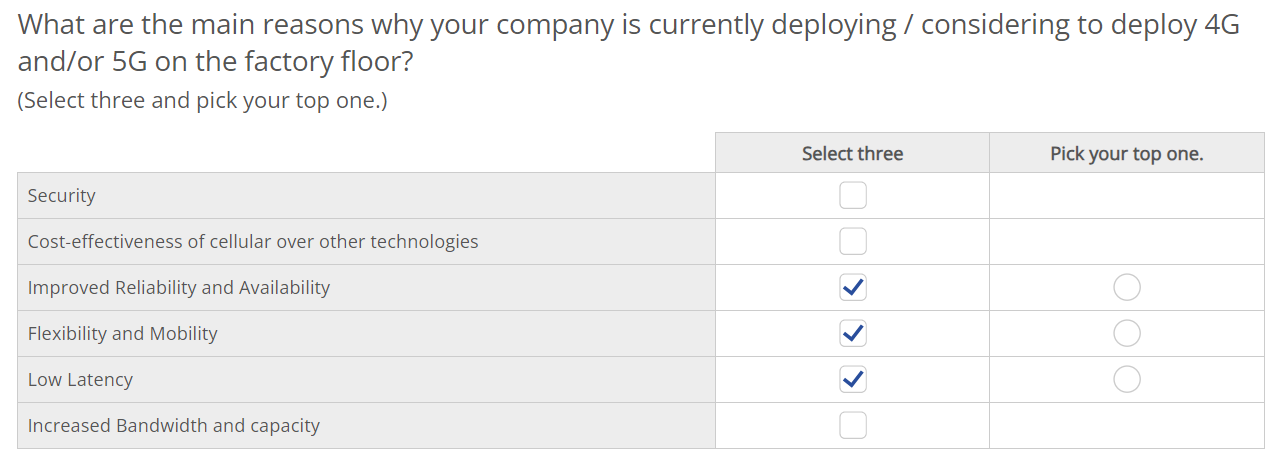Viewport: 1284px width, 475px height.
Task: Click the 'Low Latency' row label text
Action: click(x=80, y=380)
